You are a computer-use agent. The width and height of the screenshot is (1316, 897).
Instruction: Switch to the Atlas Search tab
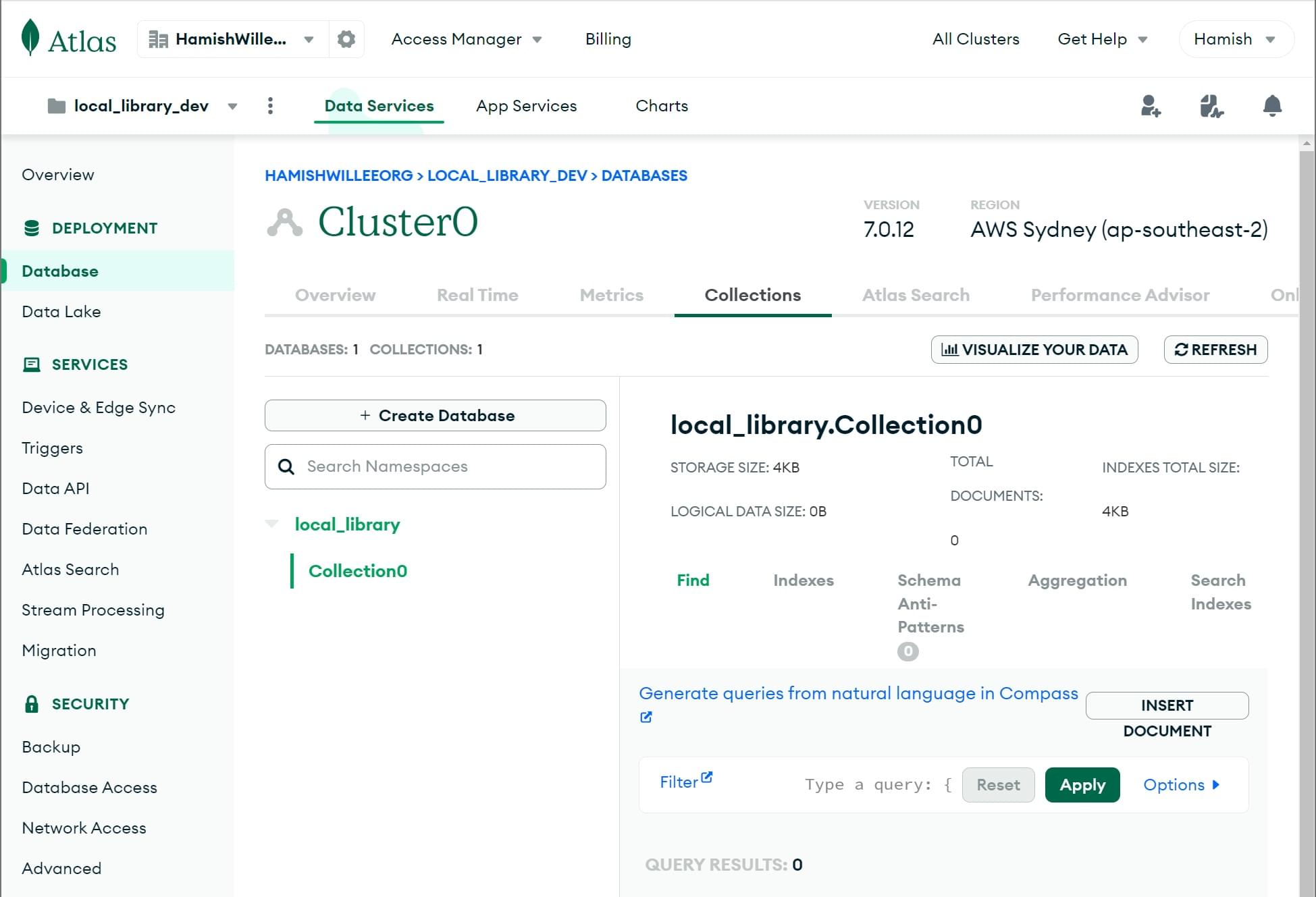point(916,295)
